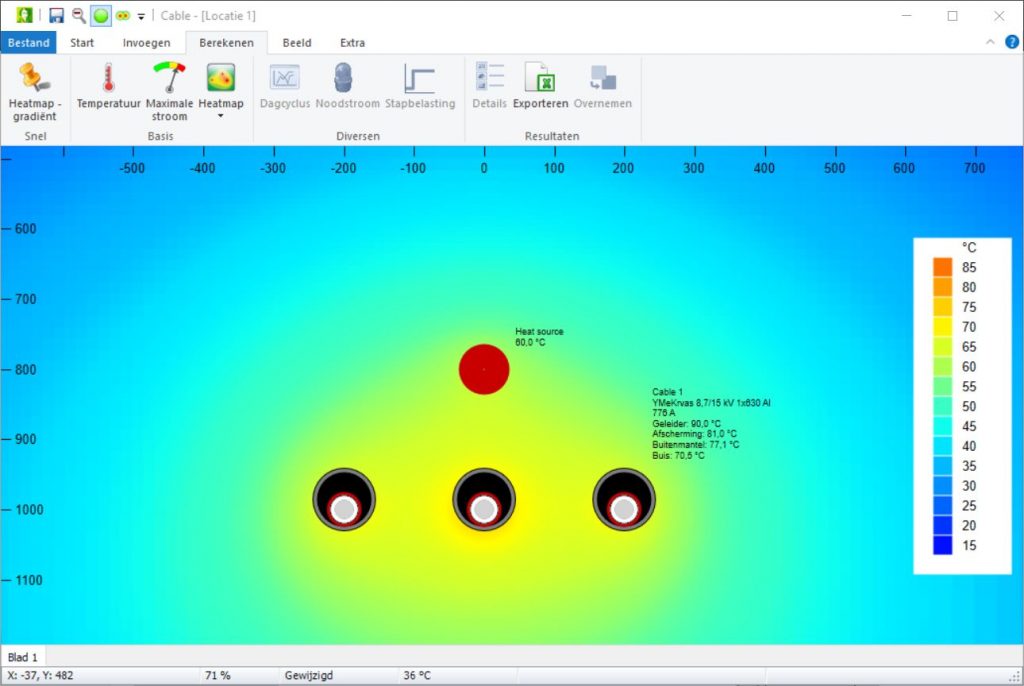Click the Cable 1 label text

coord(667,392)
